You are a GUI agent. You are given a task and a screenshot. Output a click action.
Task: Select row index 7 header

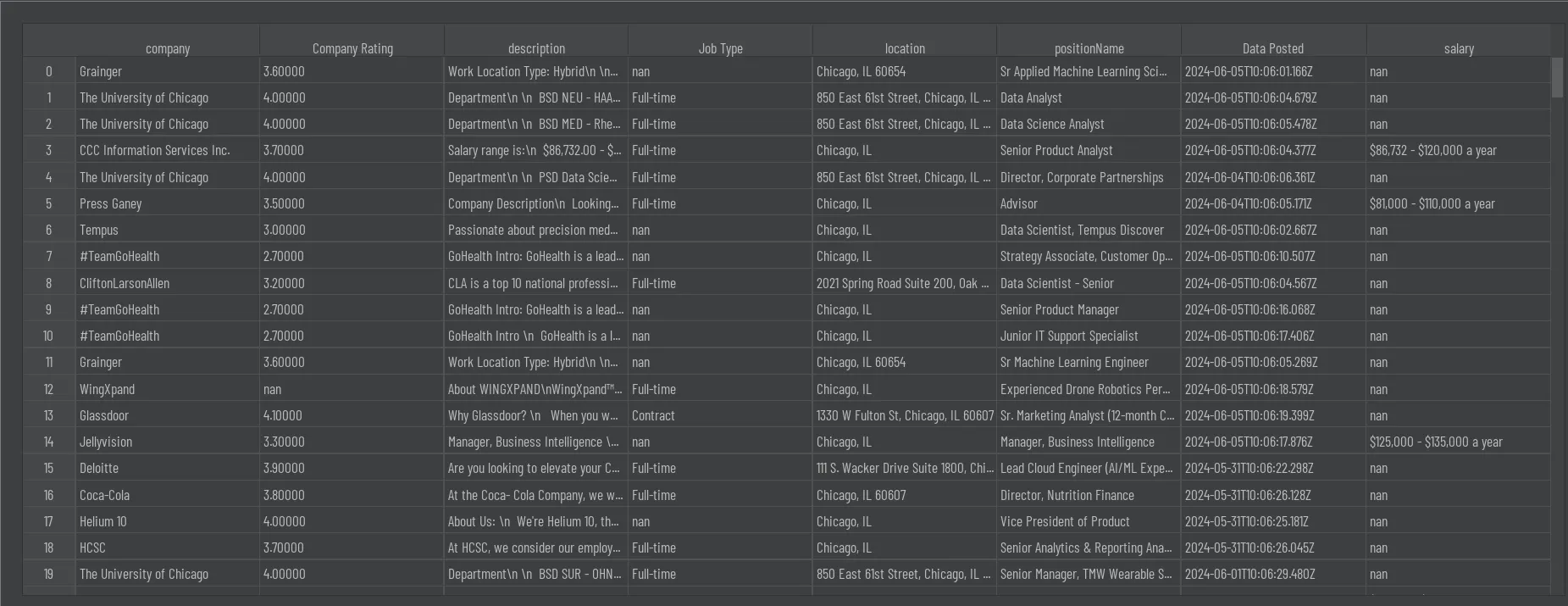tap(49, 256)
